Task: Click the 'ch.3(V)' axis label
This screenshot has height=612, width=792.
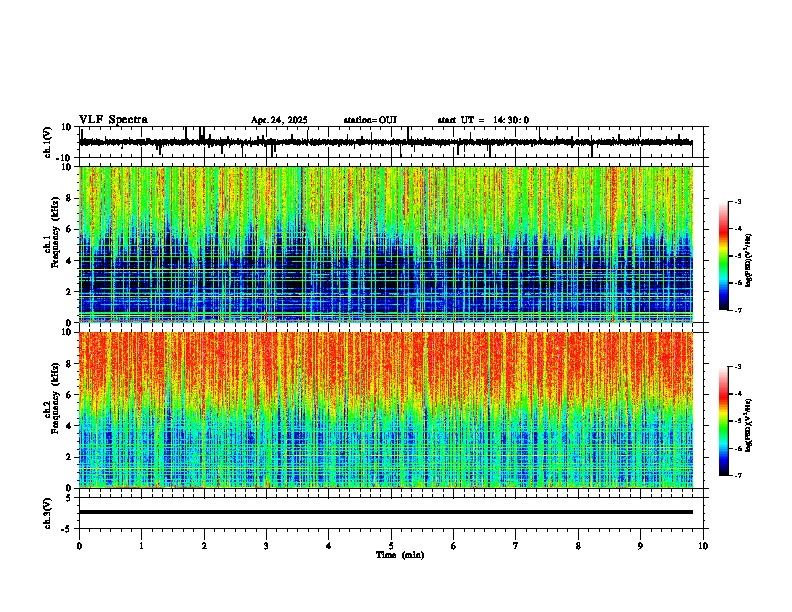Action: (48, 513)
